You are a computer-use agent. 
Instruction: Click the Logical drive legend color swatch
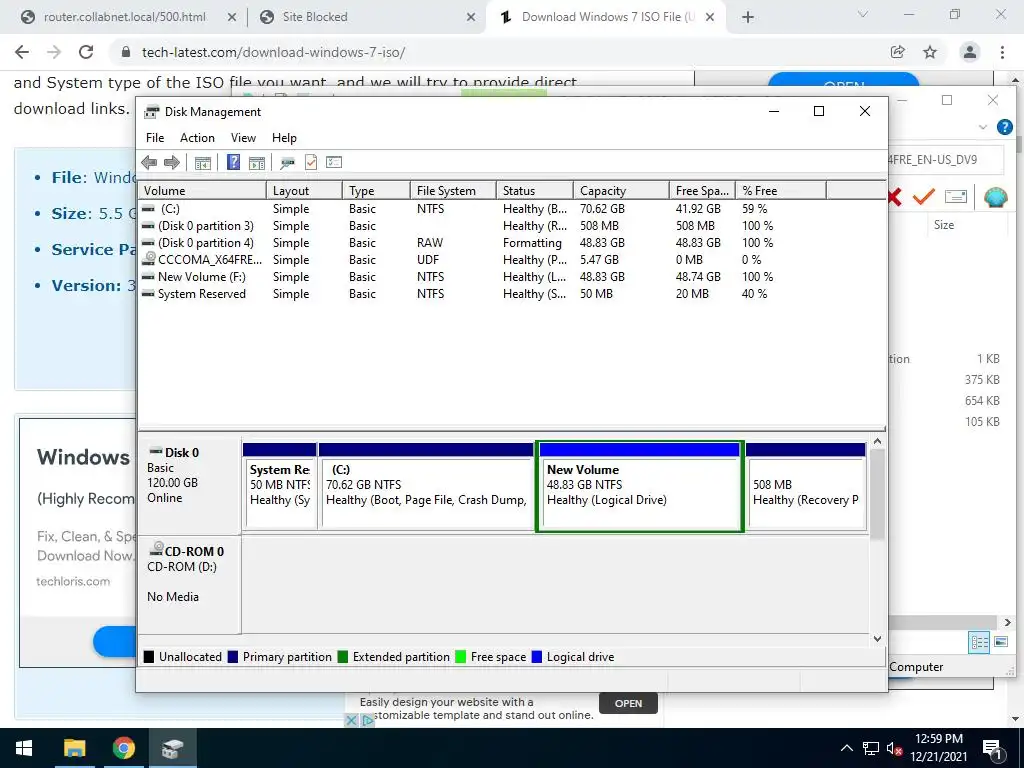pyautogui.click(x=537, y=657)
